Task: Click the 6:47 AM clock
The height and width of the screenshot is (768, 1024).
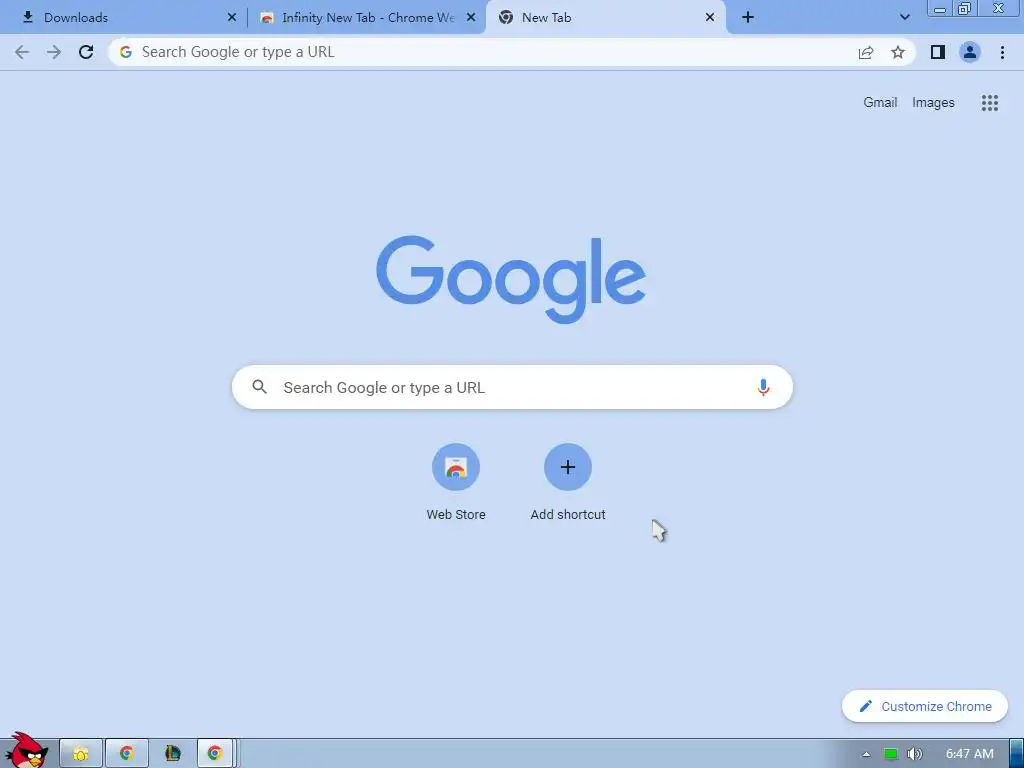Action: [970, 754]
